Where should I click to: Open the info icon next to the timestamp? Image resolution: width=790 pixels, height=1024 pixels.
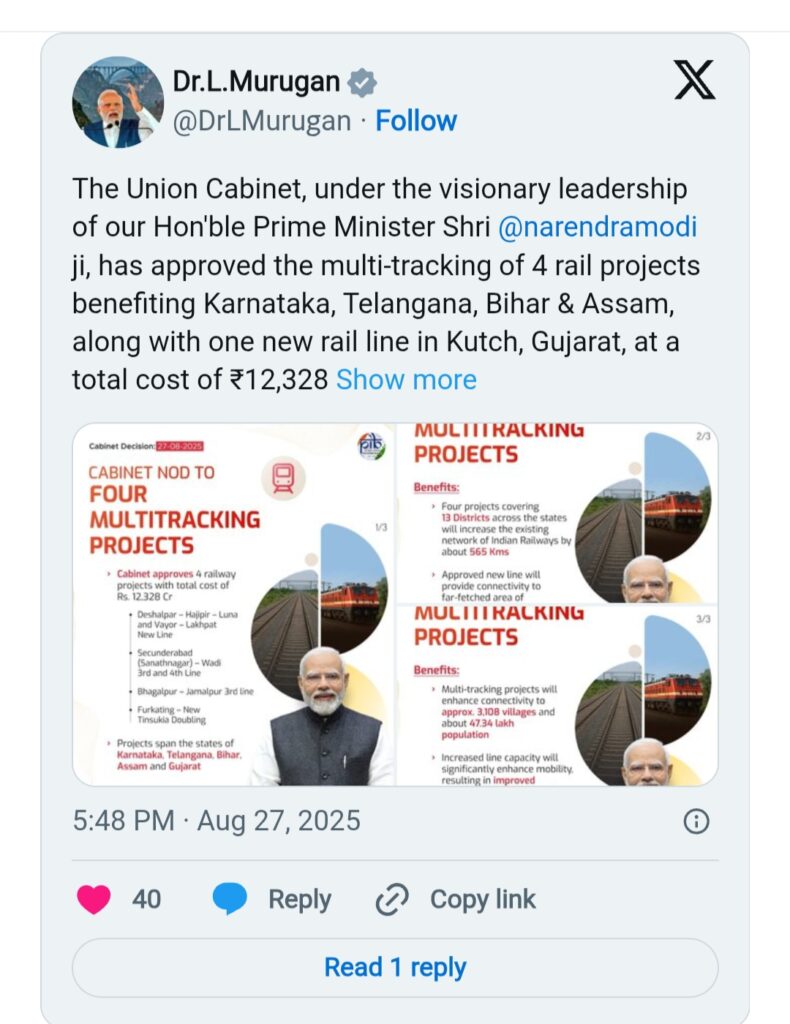pyautogui.click(x=695, y=821)
